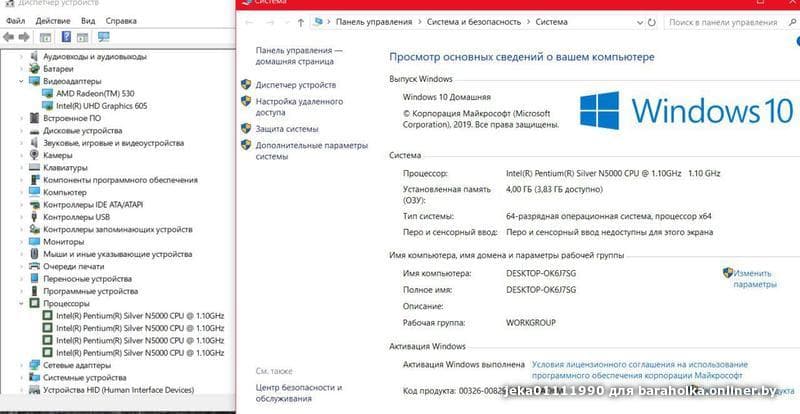The width and height of the screenshot is (800, 414).
Task: Open Дополнительные параметры системы link
Action: coord(312,151)
